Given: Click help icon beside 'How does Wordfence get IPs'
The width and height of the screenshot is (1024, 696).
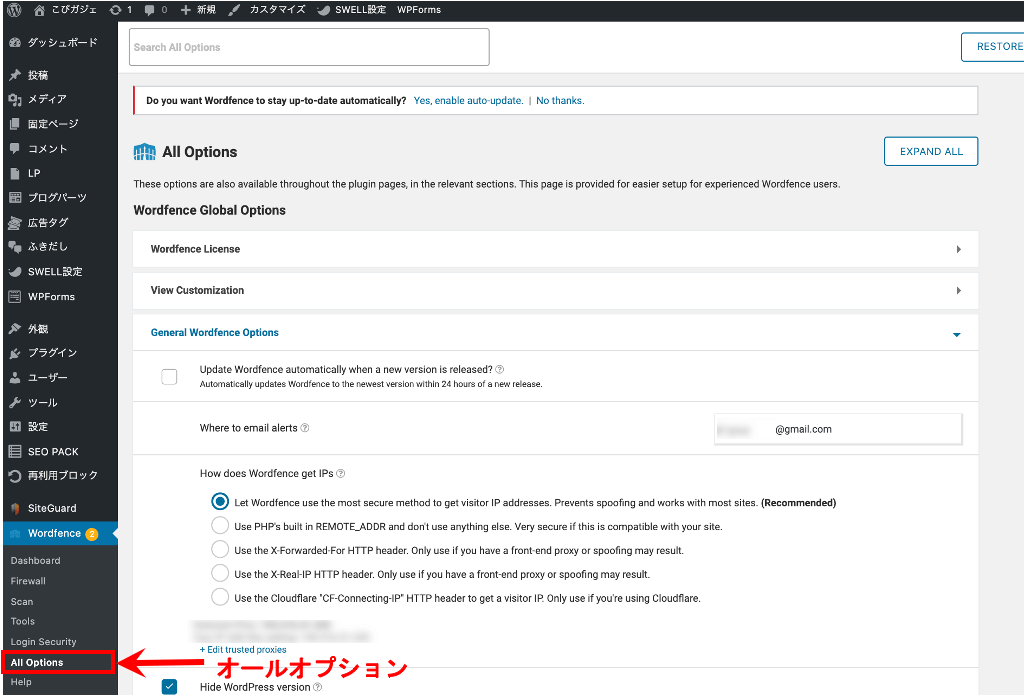Looking at the screenshot, I should (x=341, y=474).
